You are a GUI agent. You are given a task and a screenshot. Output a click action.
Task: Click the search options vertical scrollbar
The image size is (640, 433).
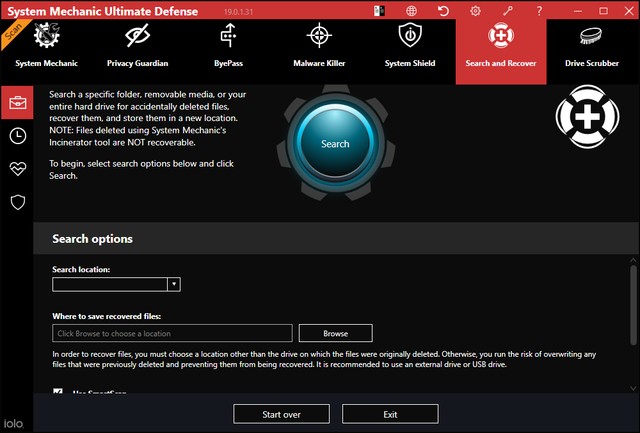pyautogui.click(x=633, y=305)
